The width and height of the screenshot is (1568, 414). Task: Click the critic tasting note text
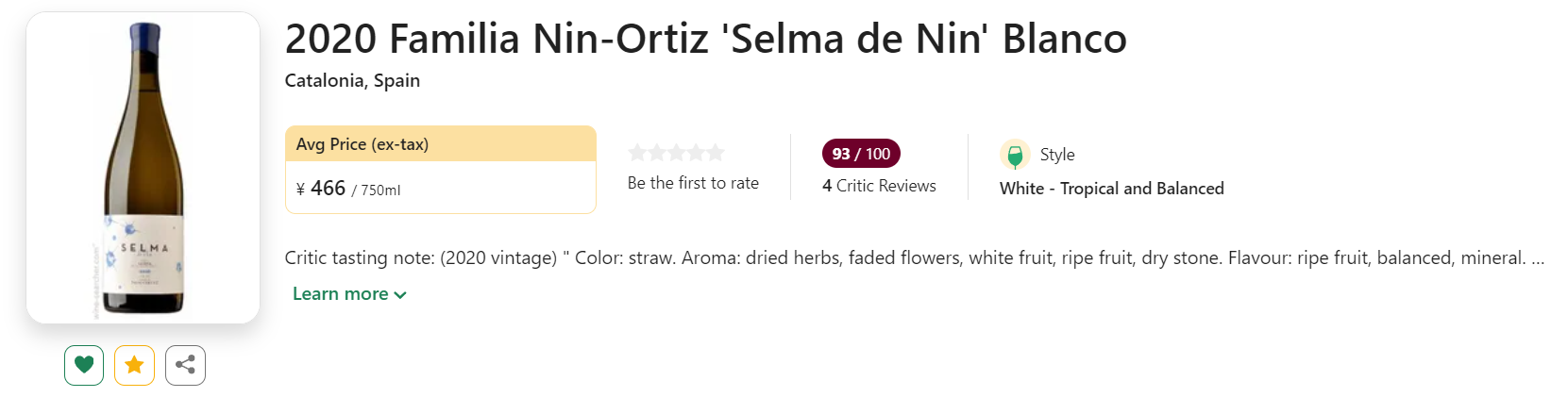click(x=914, y=258)
